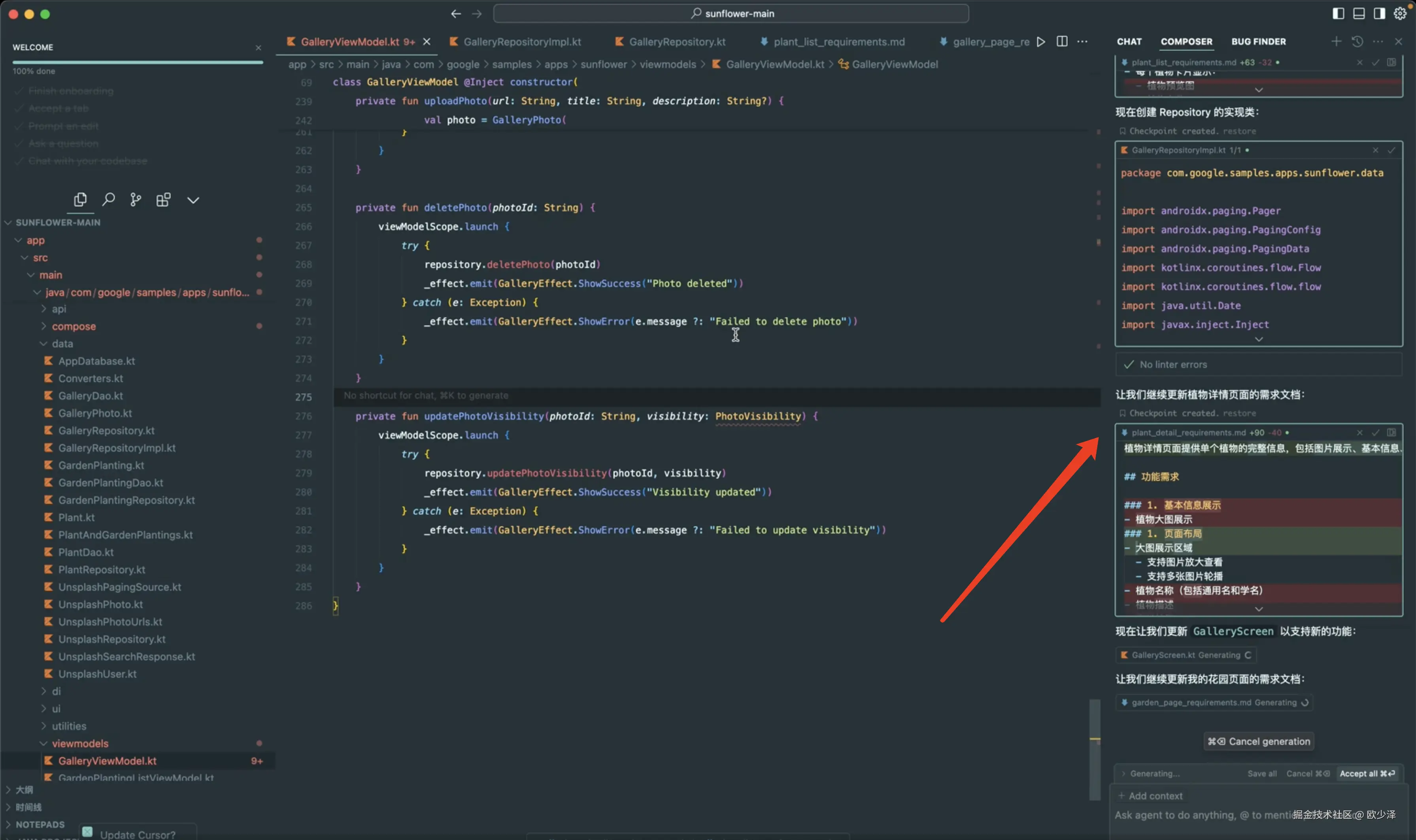This screenshot has height=840, width=1416.
Task: Open GalleryDao.kt in file tree
Action: click(x=91, y=396)
